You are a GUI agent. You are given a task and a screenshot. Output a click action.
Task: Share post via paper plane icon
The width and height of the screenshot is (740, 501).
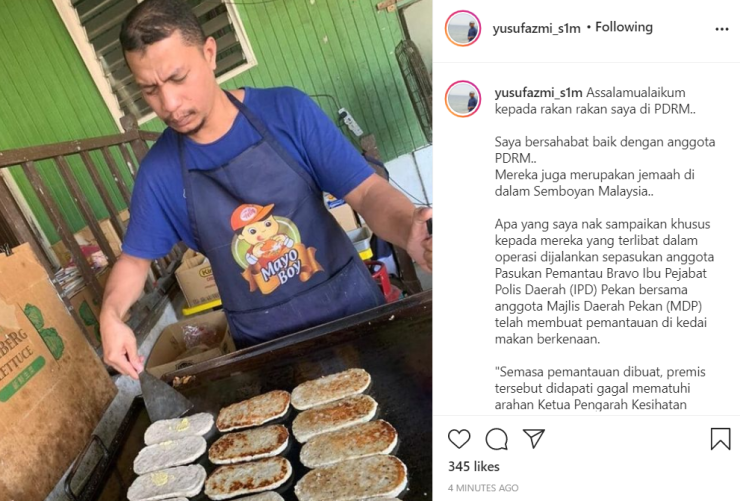click(534, 439)
